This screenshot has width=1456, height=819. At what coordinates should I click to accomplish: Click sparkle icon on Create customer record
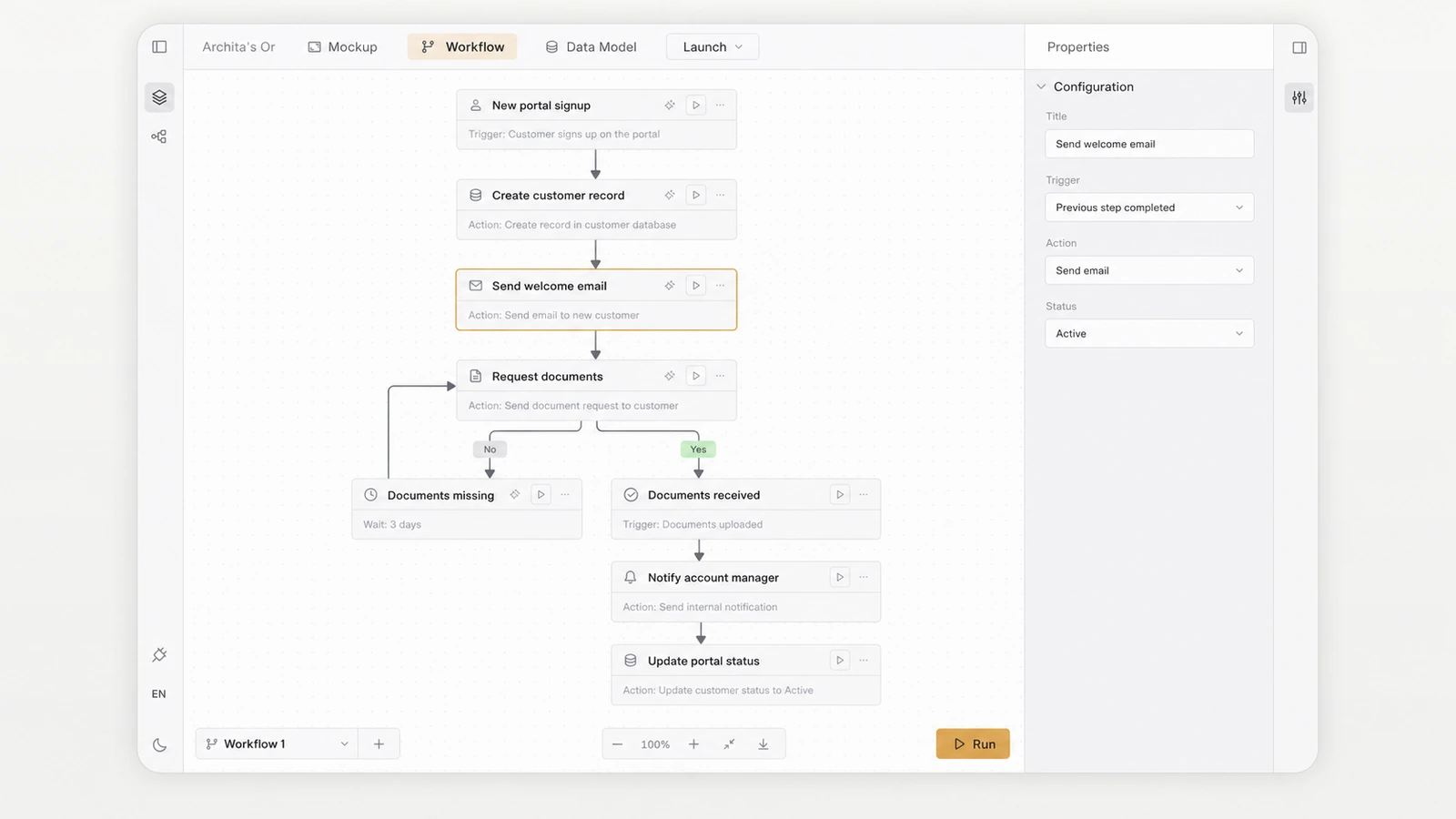(670, 195)
